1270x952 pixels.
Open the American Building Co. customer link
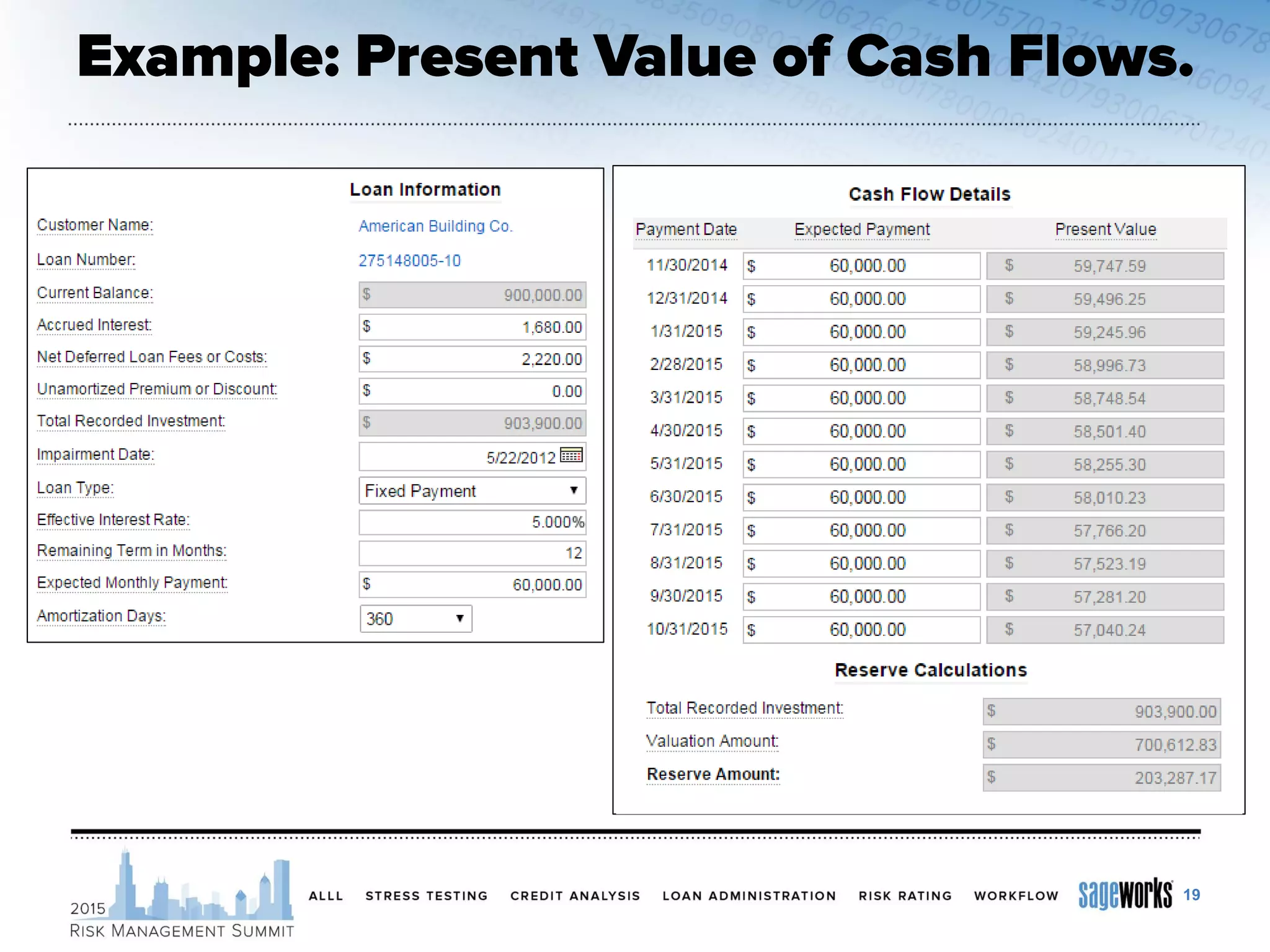click(x=435, y=226)
